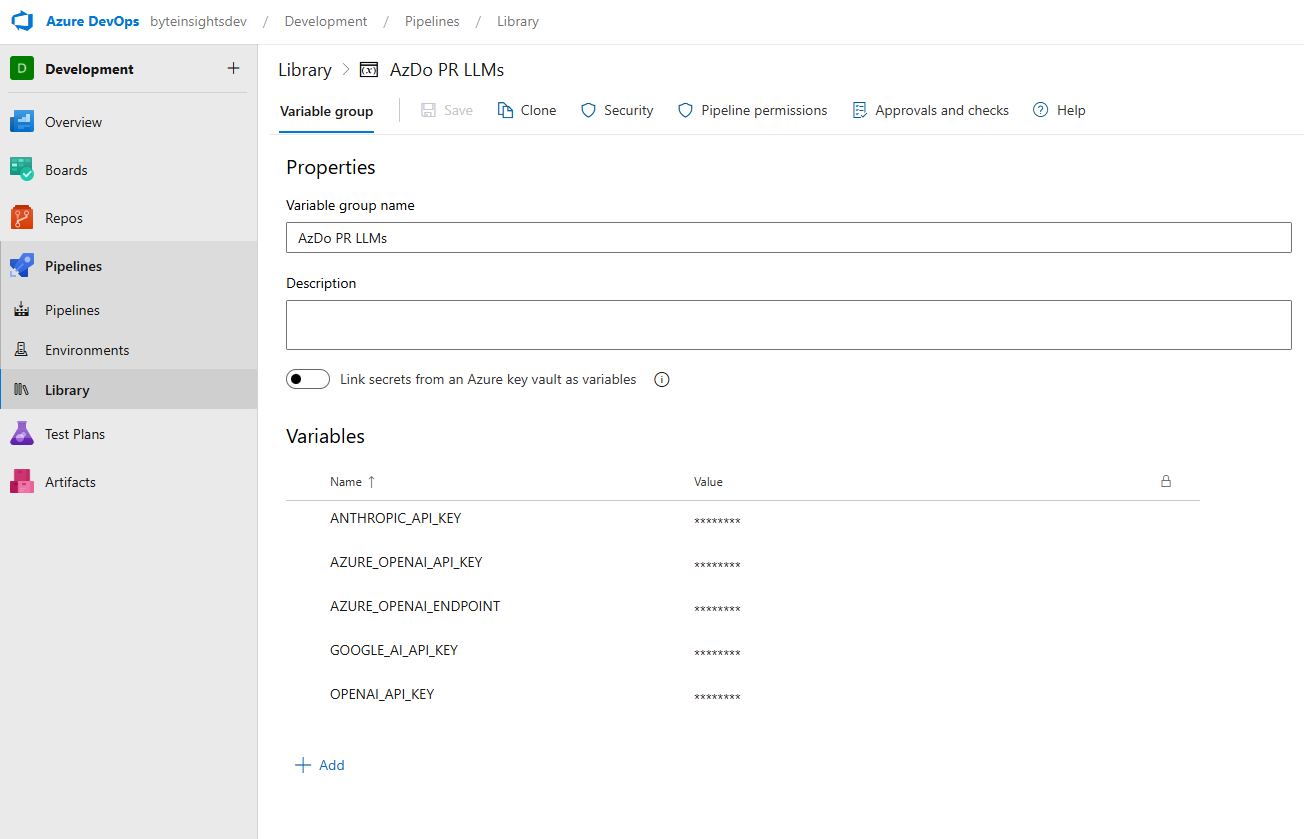Enable linking secrets from an Azure key vault
The height and width of the screenshot is (839, 1304).
coord(307,378)
